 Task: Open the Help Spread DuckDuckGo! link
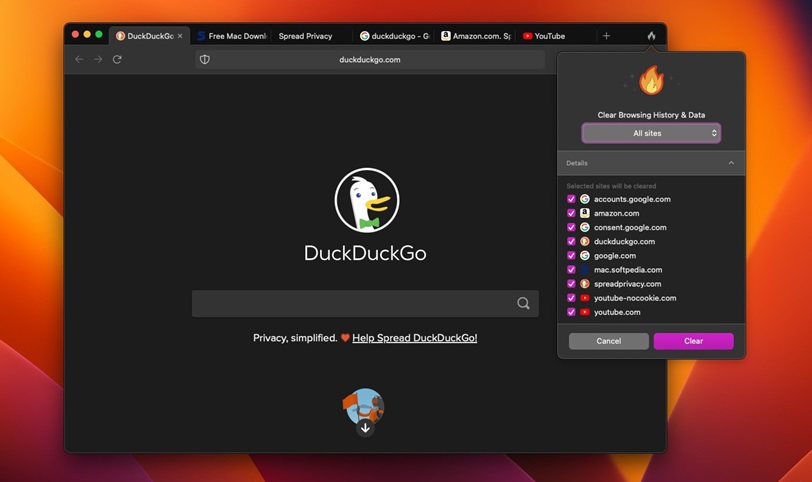[415, 338]
